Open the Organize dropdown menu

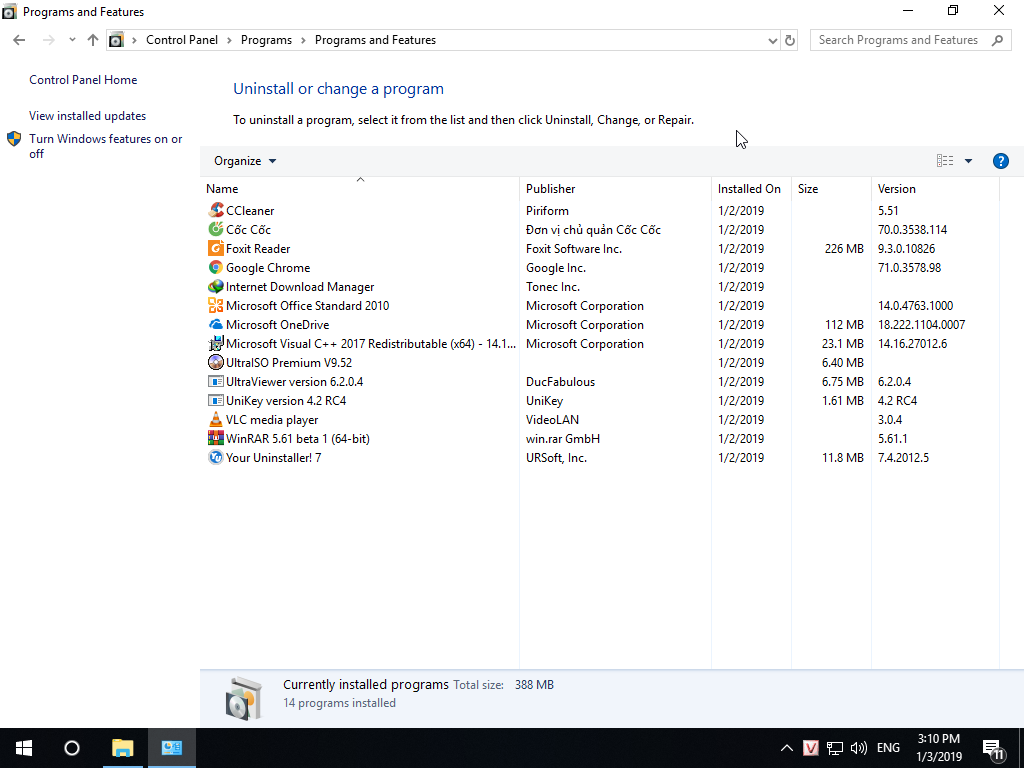click(245, 161)
